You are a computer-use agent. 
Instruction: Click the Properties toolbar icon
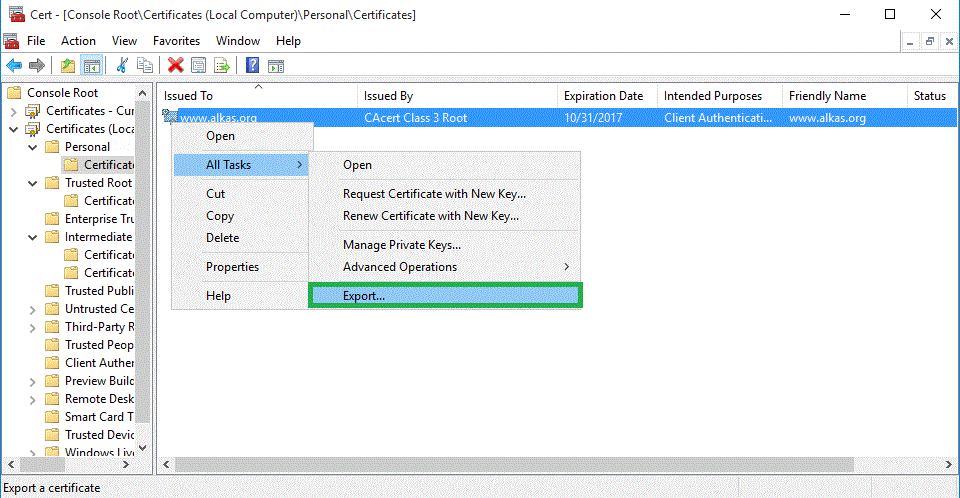click(x=199, y=65)
